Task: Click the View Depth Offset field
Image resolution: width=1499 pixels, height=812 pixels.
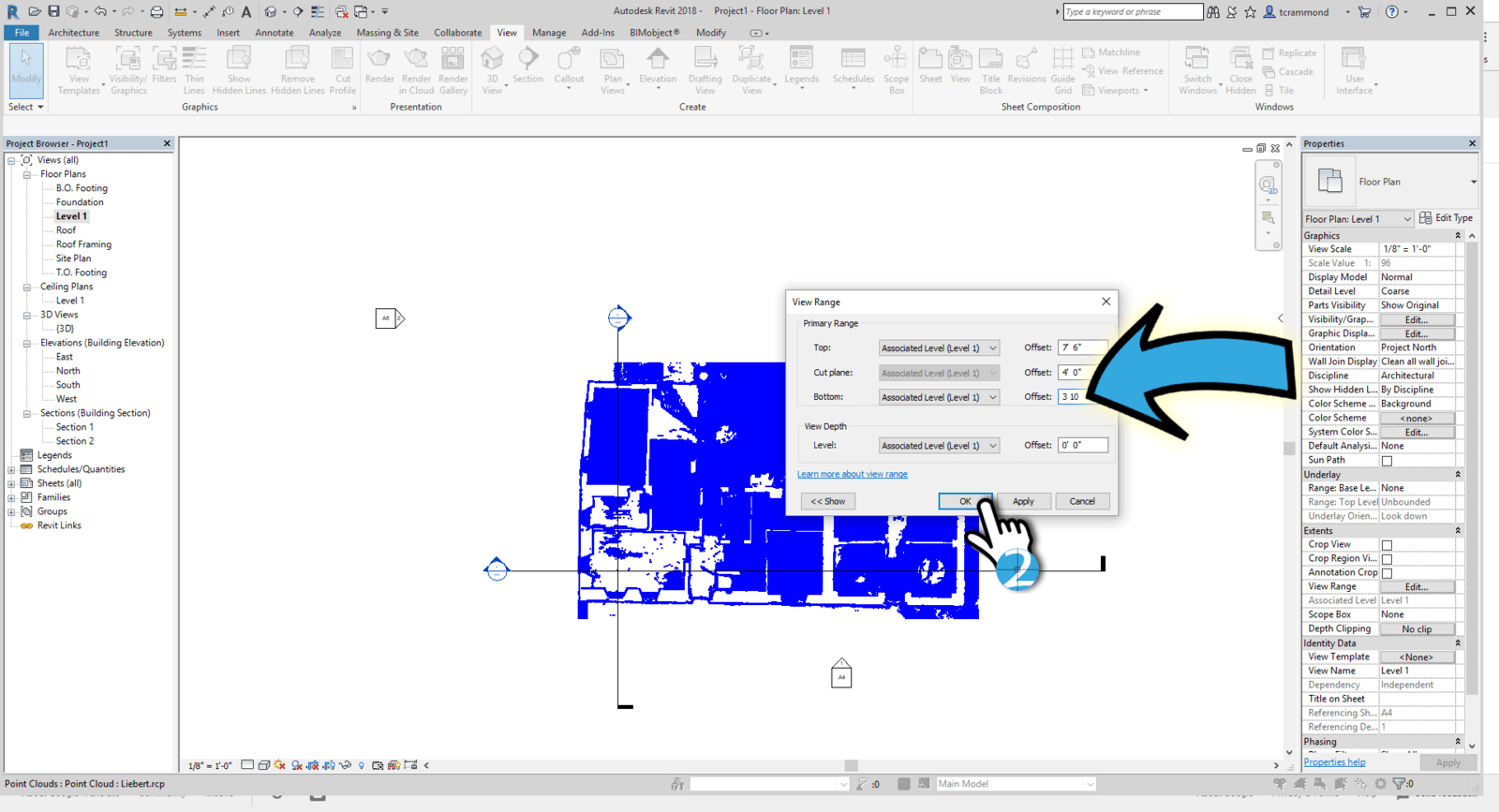Action: [1083, 445]
